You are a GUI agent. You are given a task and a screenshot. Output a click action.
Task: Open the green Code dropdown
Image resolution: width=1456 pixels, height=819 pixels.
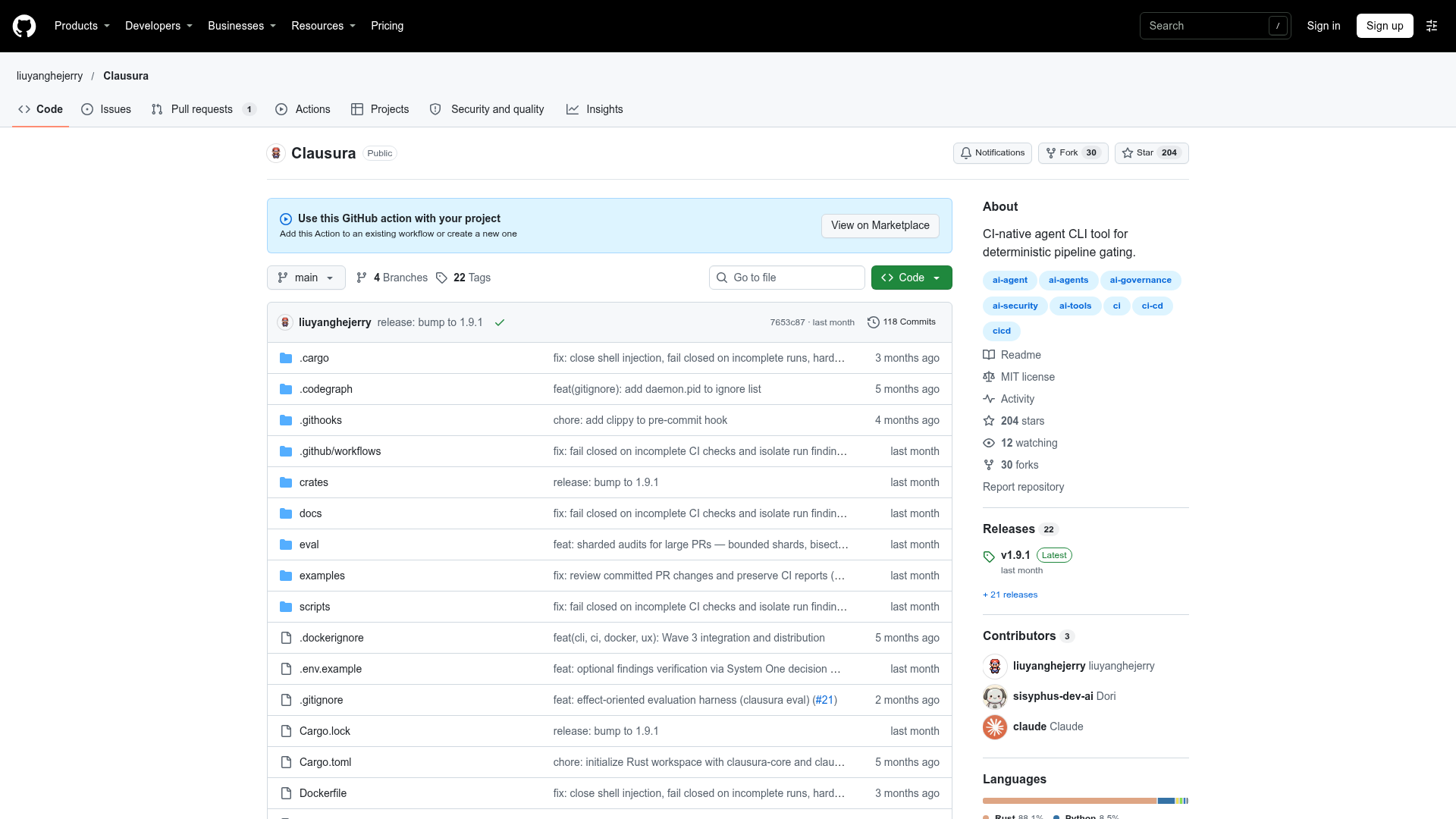coord(912,278)
